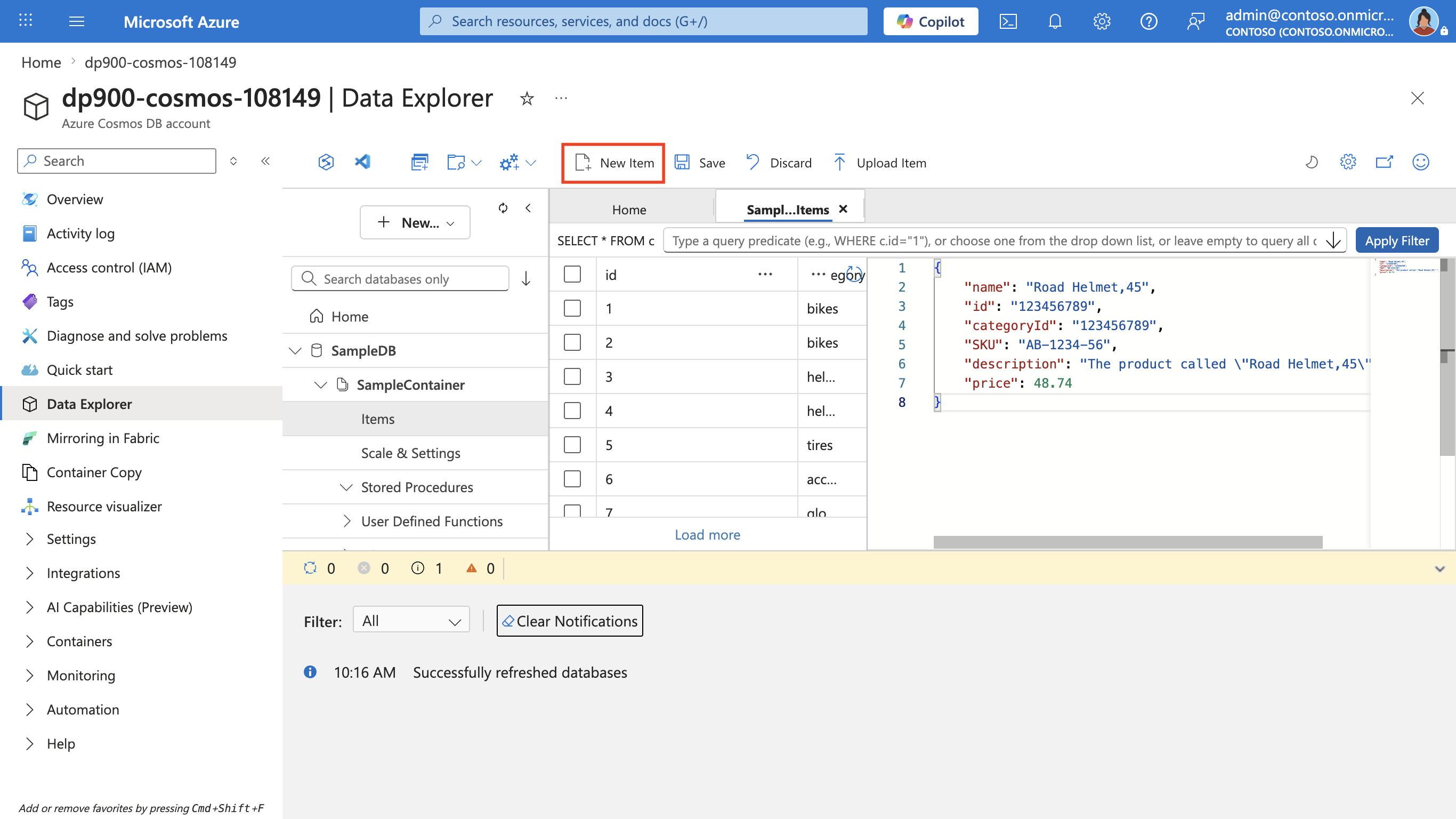Open Data Explorer full screen icon
Image resolution: width=1456 pixels, height=819 pixels.
(1384, 162)
